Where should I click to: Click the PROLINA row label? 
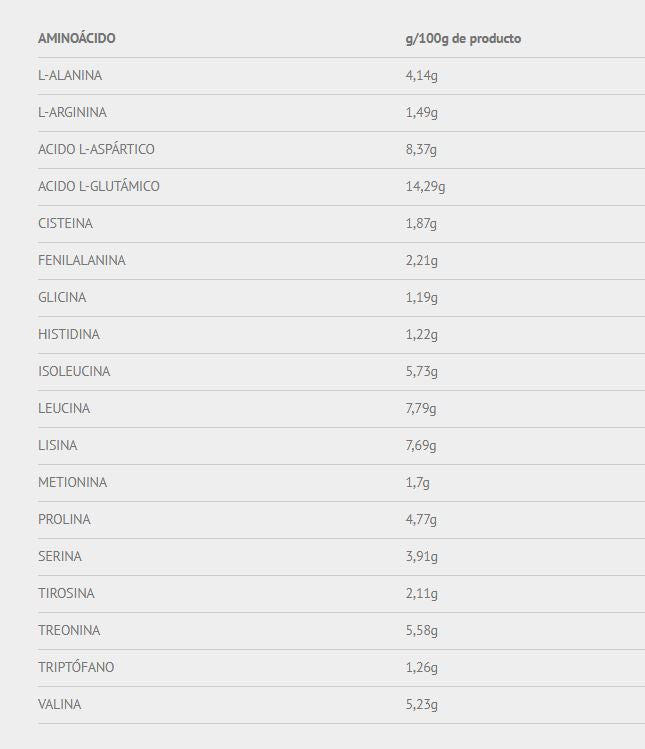pyautogui.click(x=64, y=519)
